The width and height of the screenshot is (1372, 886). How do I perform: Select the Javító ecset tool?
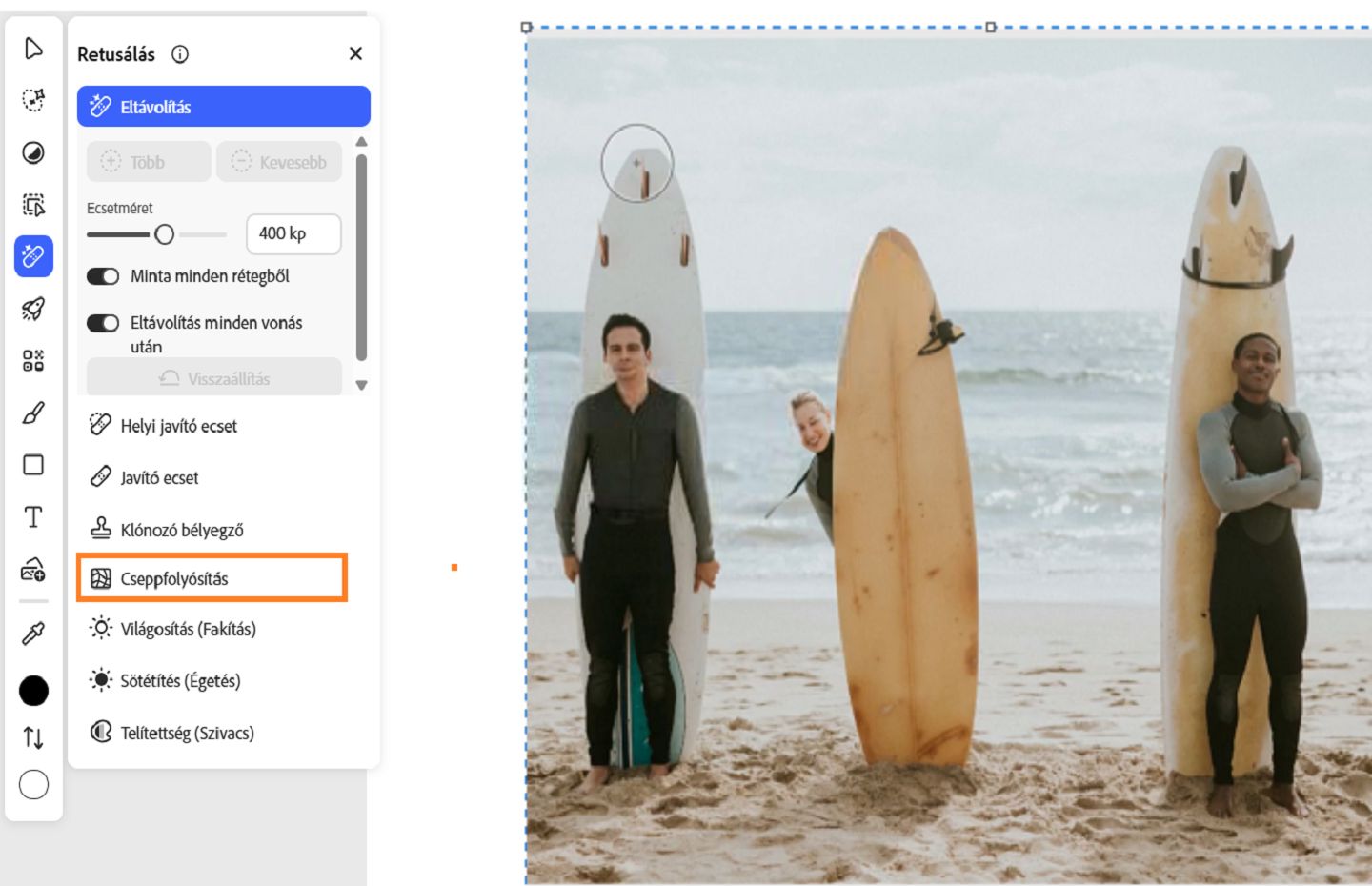point(161,477)
